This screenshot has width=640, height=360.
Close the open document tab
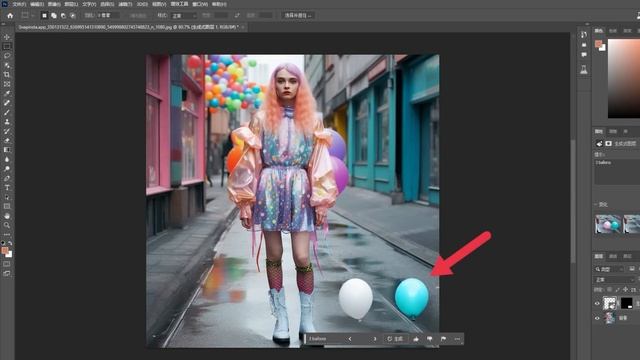pyautogui.click(x=243, y=27)
